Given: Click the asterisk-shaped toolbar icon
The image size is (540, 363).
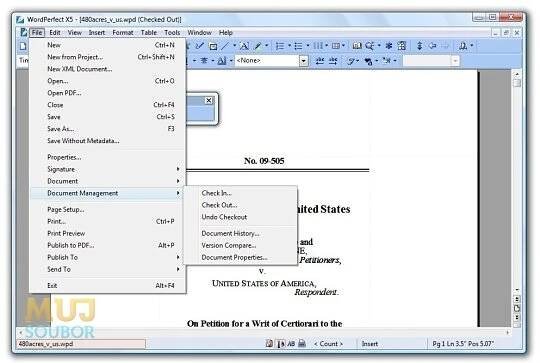Looking at the screenshot, I should click(x=389, y=46).
